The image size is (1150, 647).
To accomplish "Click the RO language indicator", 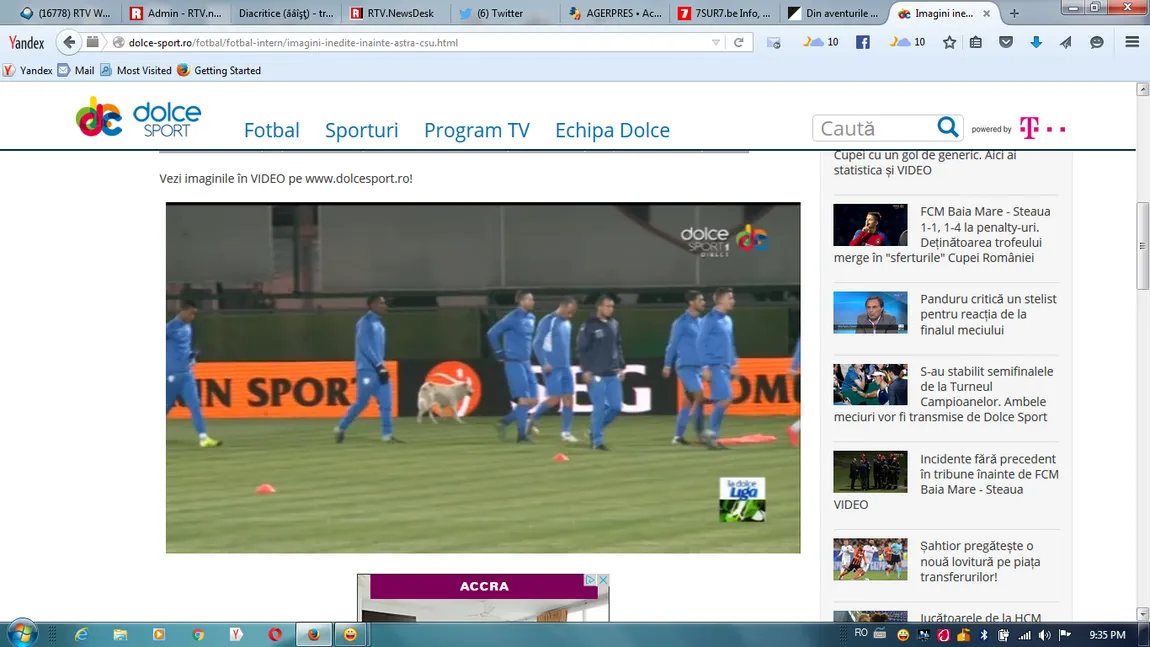I will (861, 633).
